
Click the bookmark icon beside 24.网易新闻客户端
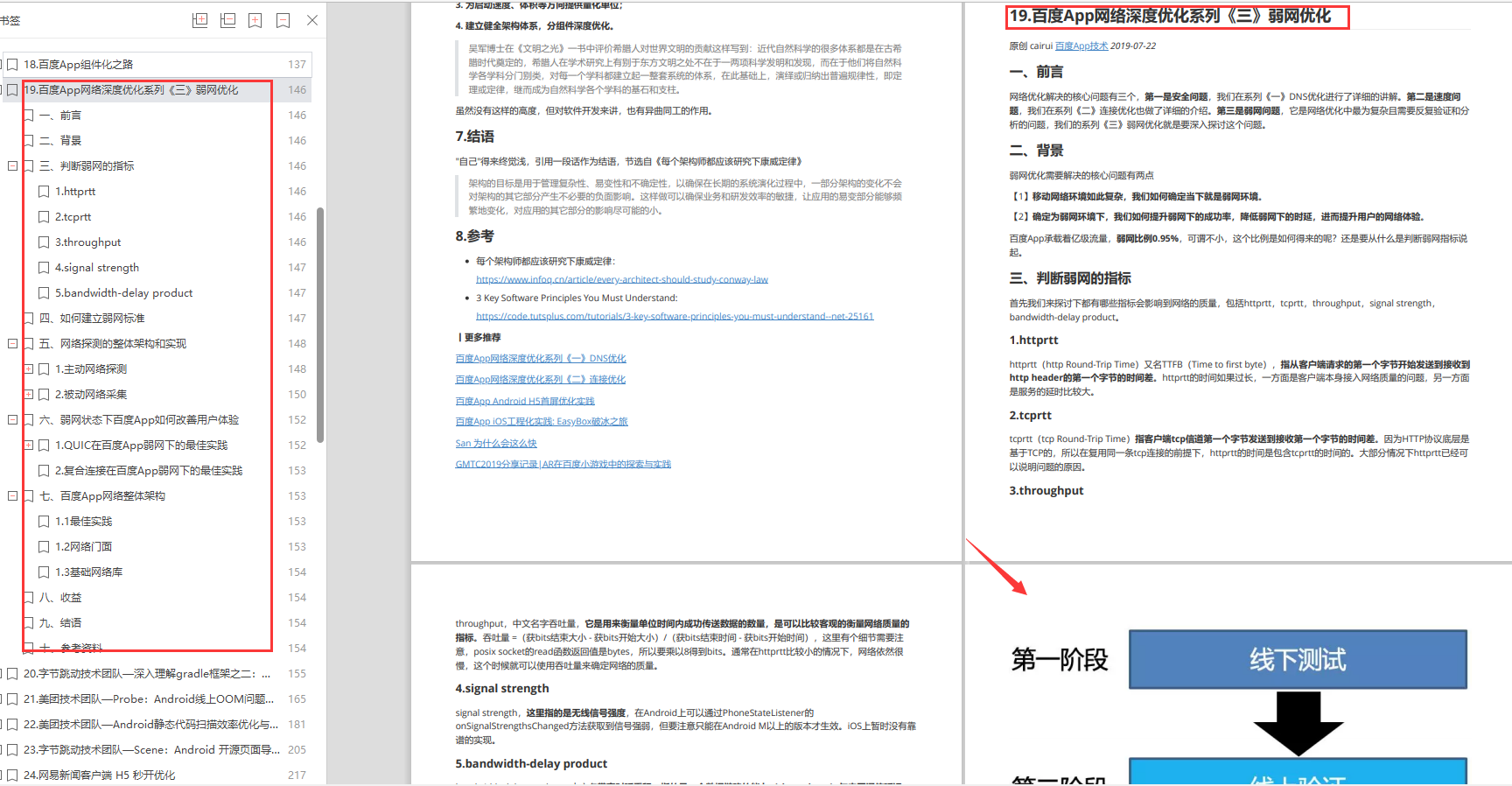(12, 775)
